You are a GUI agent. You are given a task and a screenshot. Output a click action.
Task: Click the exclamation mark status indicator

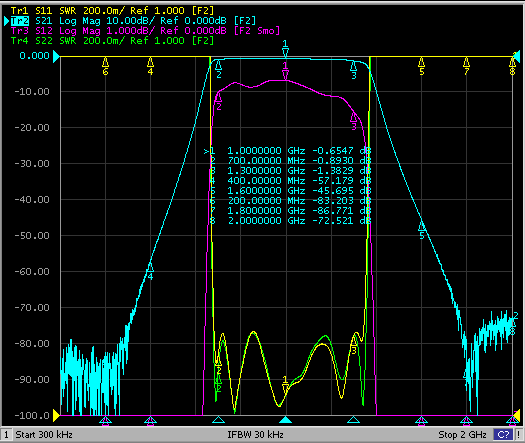point(518,435)
